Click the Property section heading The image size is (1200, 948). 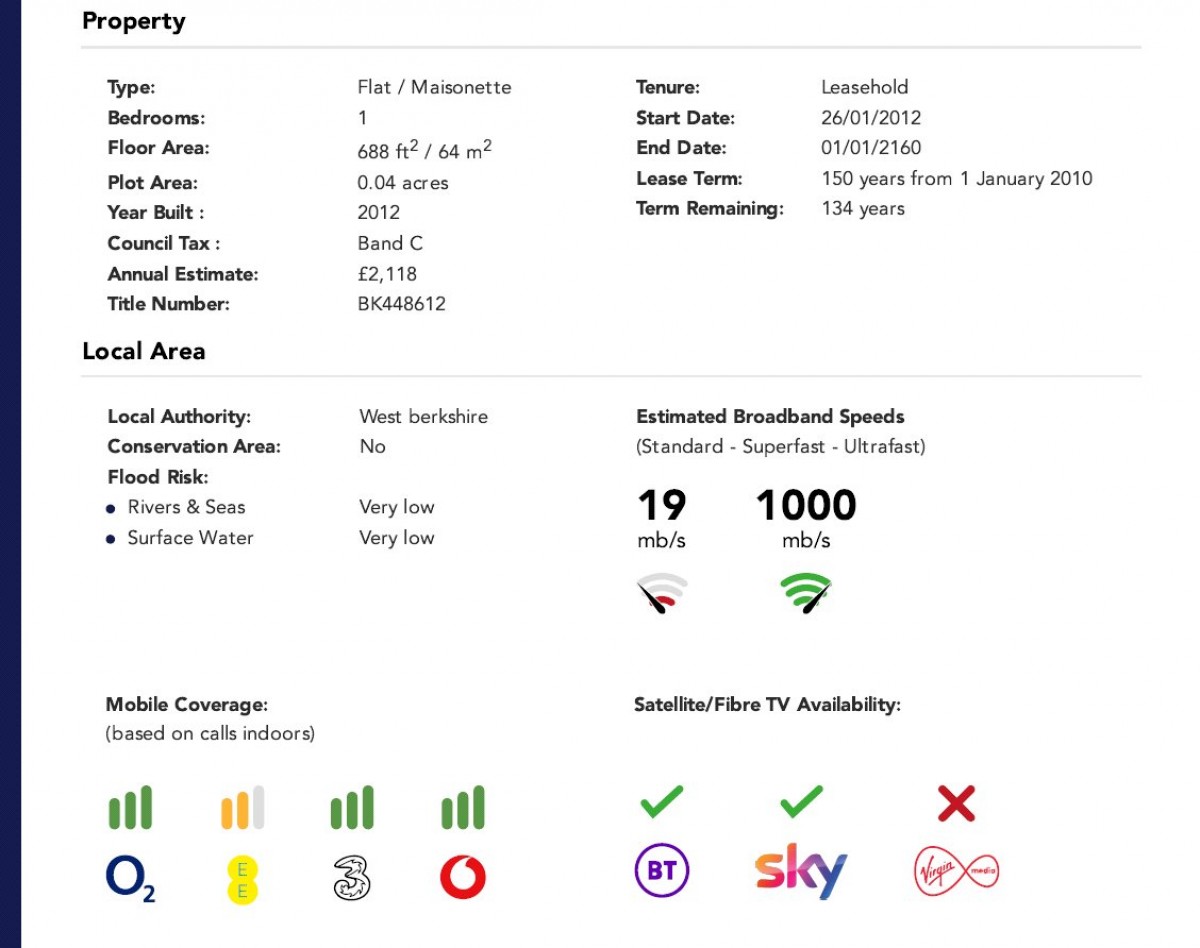pos(134,21)
